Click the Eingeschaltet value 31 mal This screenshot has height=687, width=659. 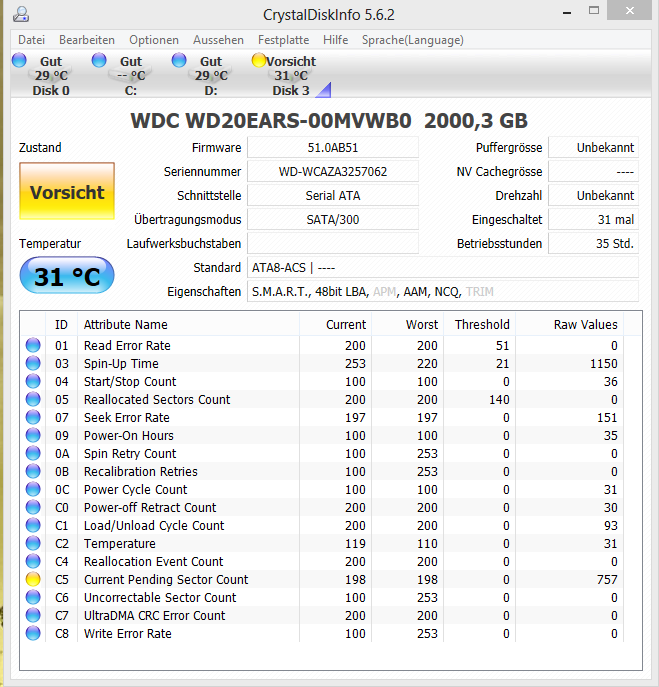coord(593,220)
